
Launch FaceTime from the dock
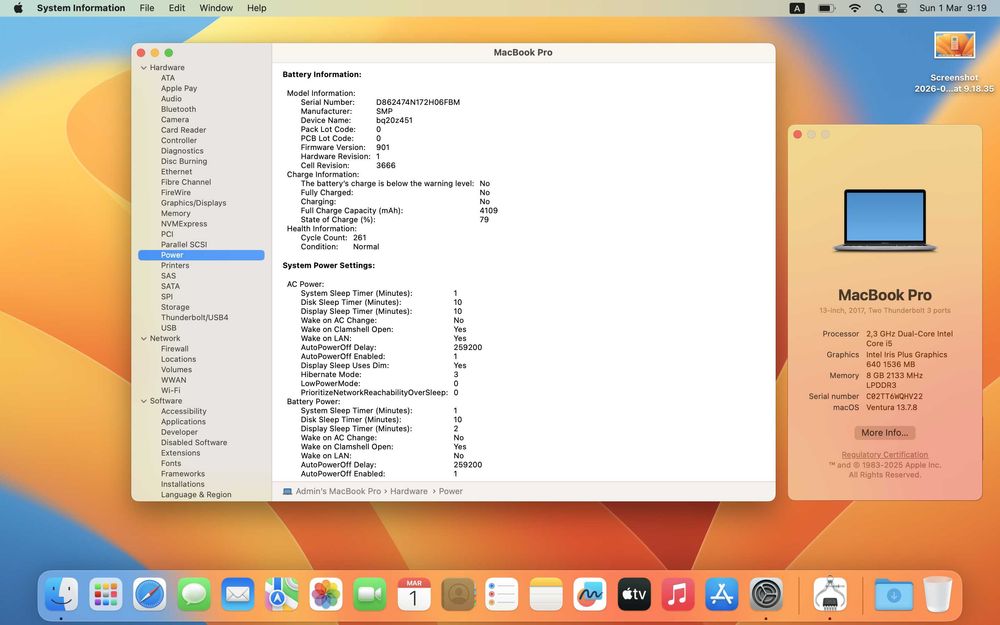pyautogui.click(x=370, y=594)
